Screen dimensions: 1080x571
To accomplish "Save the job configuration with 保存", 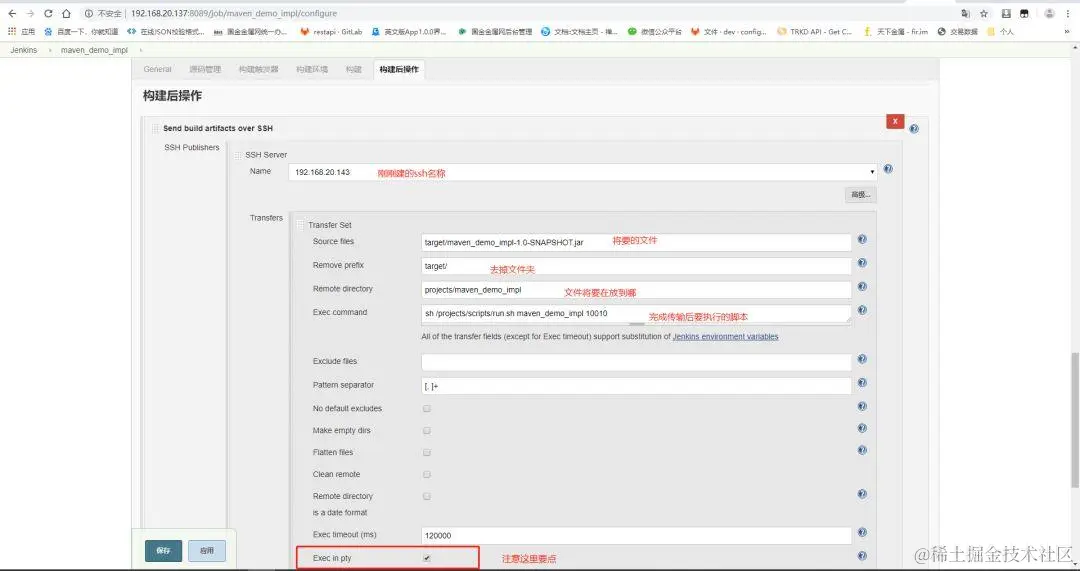I will click(x=163, y=551).
